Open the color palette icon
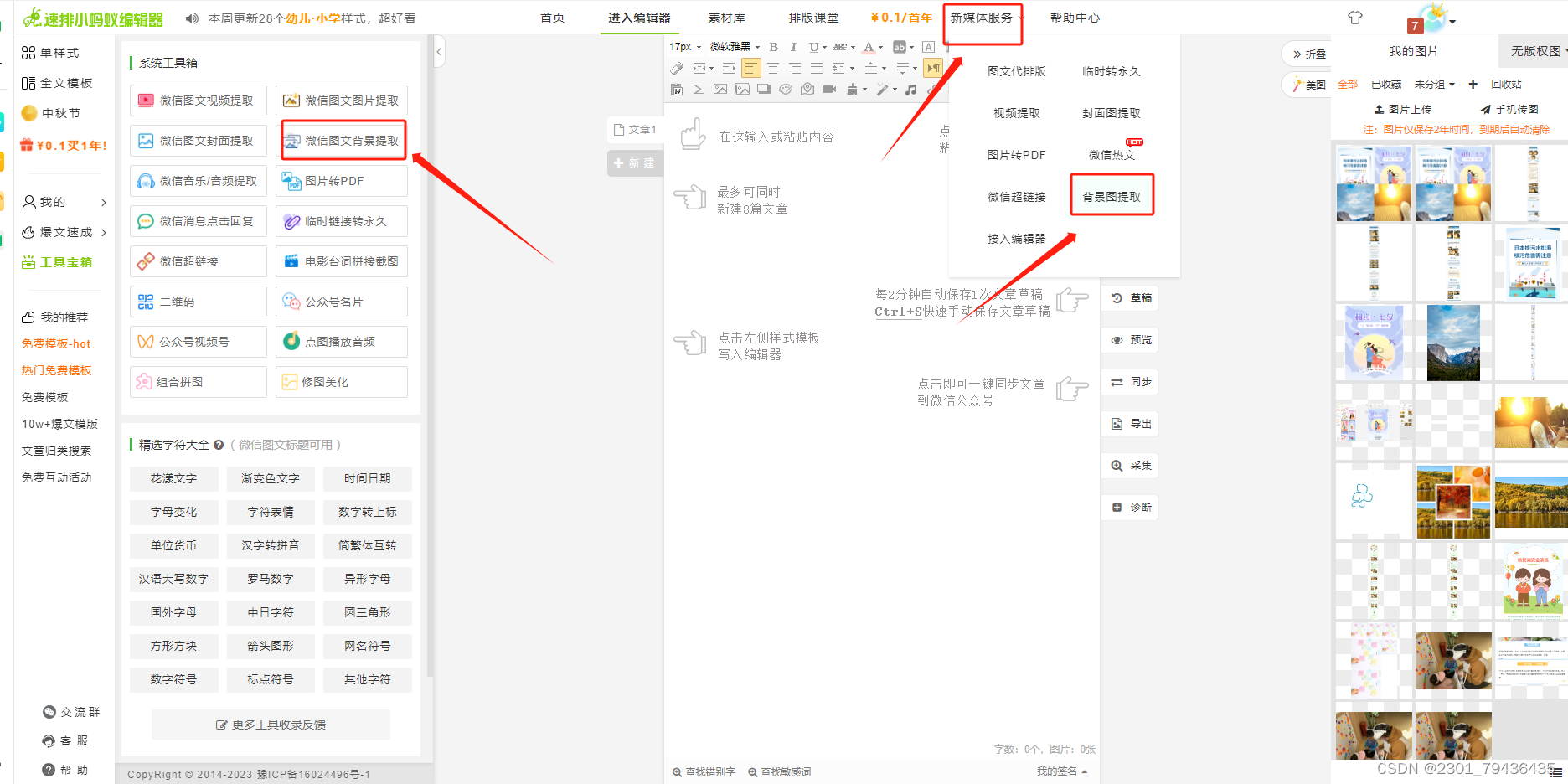 point(786,89)
